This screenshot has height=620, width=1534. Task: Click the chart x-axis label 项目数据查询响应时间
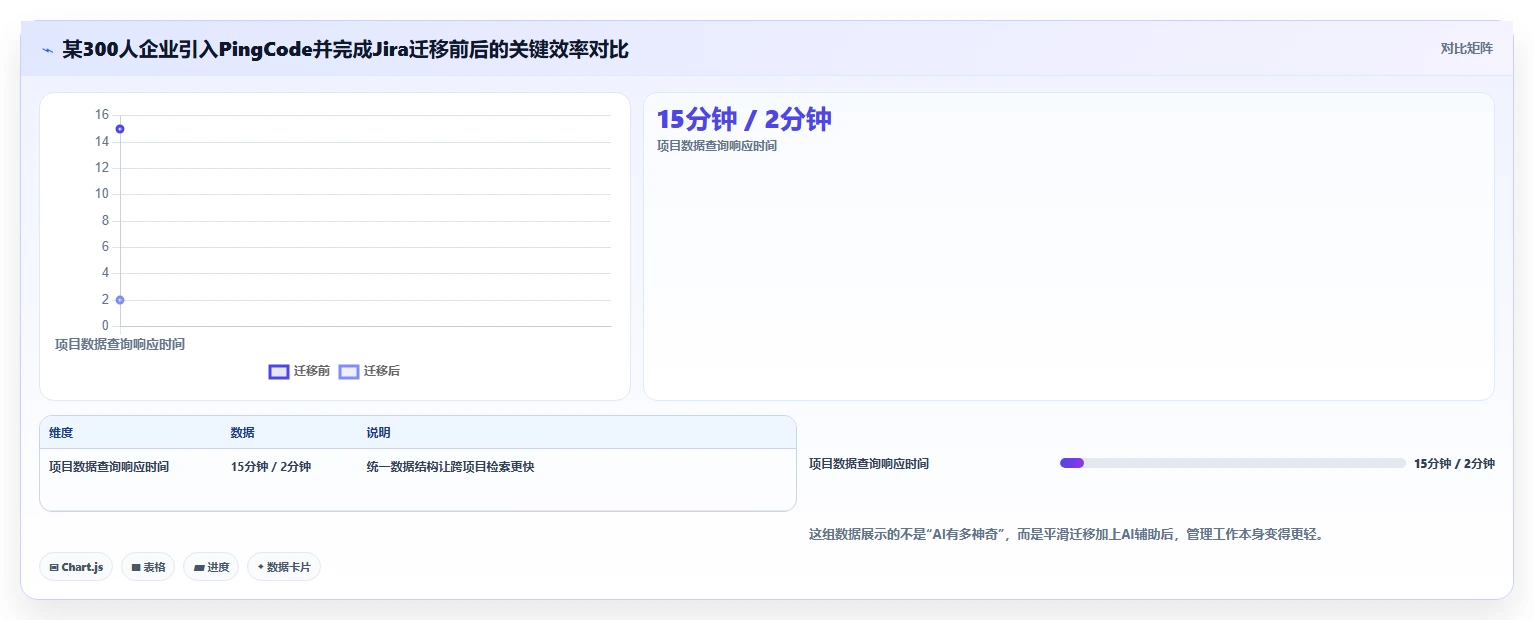(120, 344)
